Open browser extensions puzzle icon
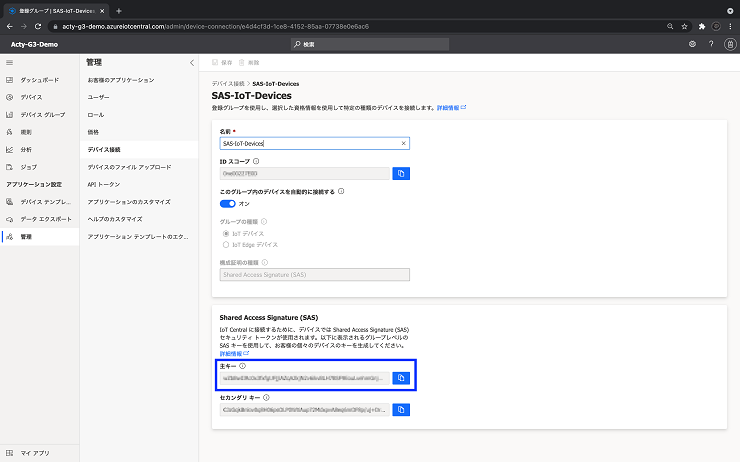Viewport: 740px width, 462px height. [702, 26]
